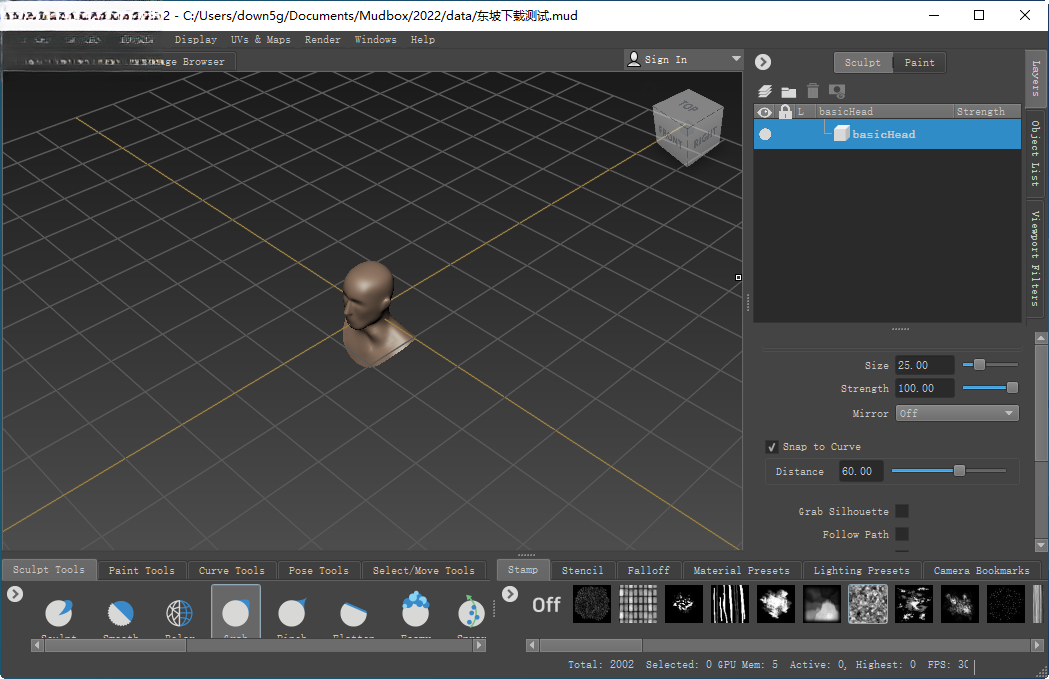Switch to the Paint Tools tab

pyautogui.click(x=141, y=571)
